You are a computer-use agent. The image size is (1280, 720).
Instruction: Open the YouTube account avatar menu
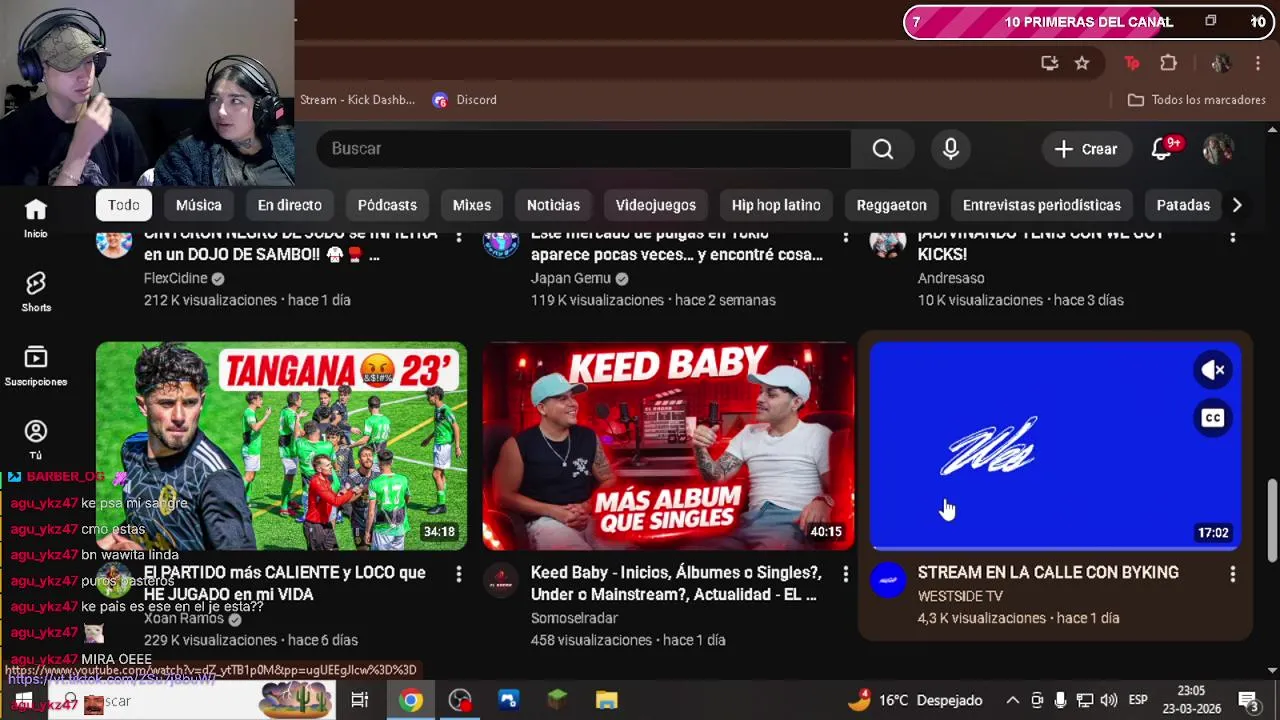coord(1218,149)
